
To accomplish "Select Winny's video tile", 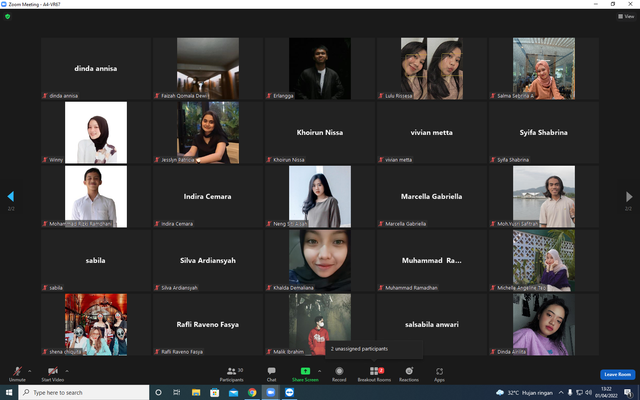I will tap(96, 133).
